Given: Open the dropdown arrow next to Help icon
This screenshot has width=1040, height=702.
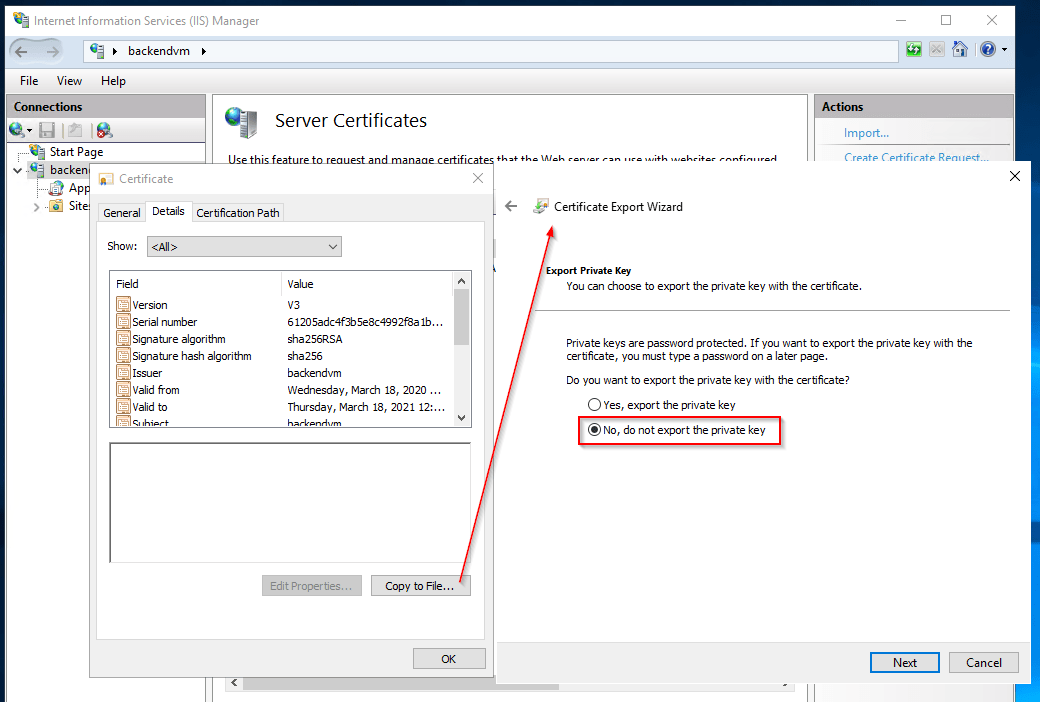Looking at the screenshot, I should (x=1004, y=50).
